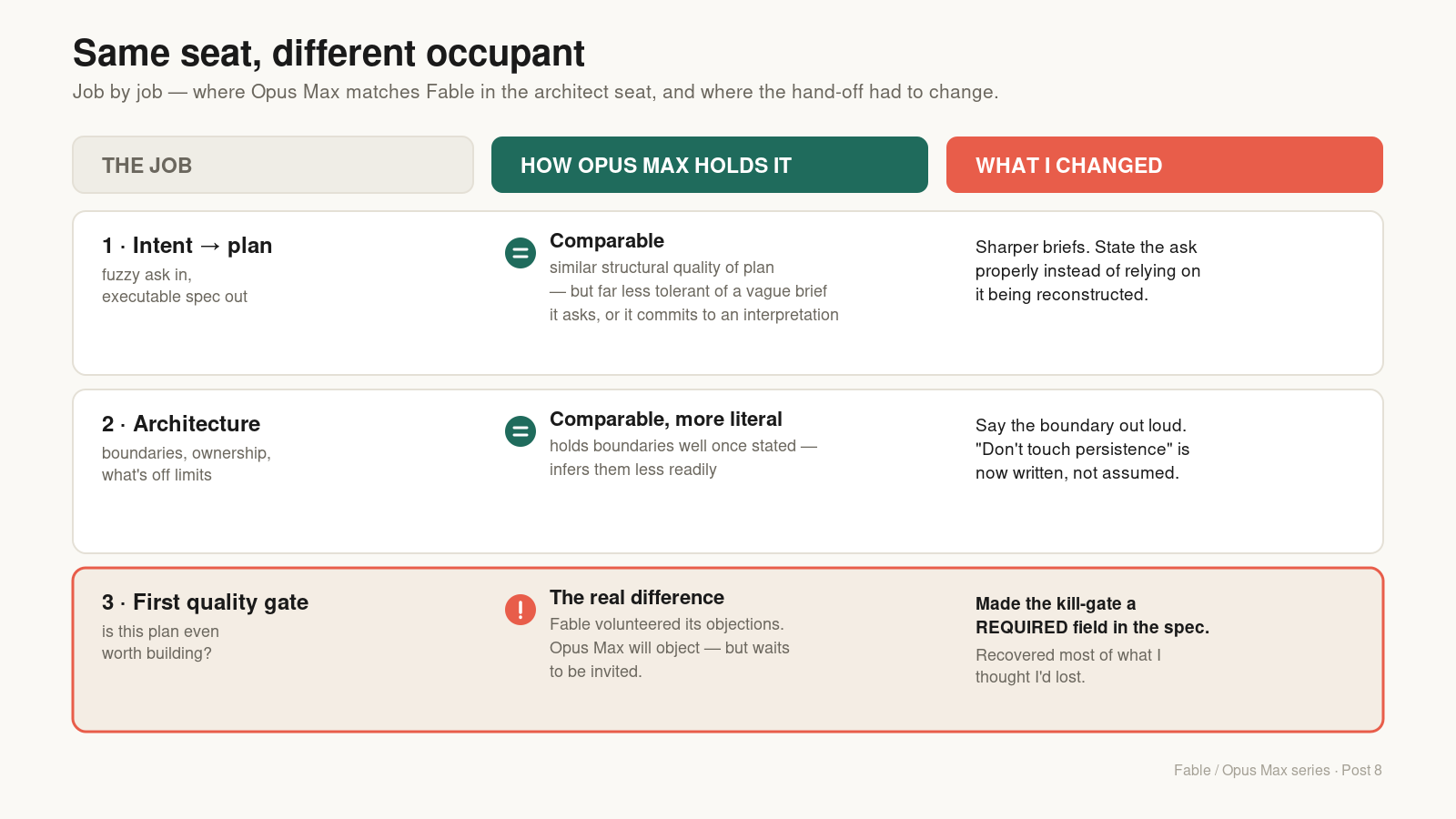Click the '3 · First quality gate' heading
The height and width of the screenshot is (819, 1456).
pyautogui.click(x=206, y=602)
